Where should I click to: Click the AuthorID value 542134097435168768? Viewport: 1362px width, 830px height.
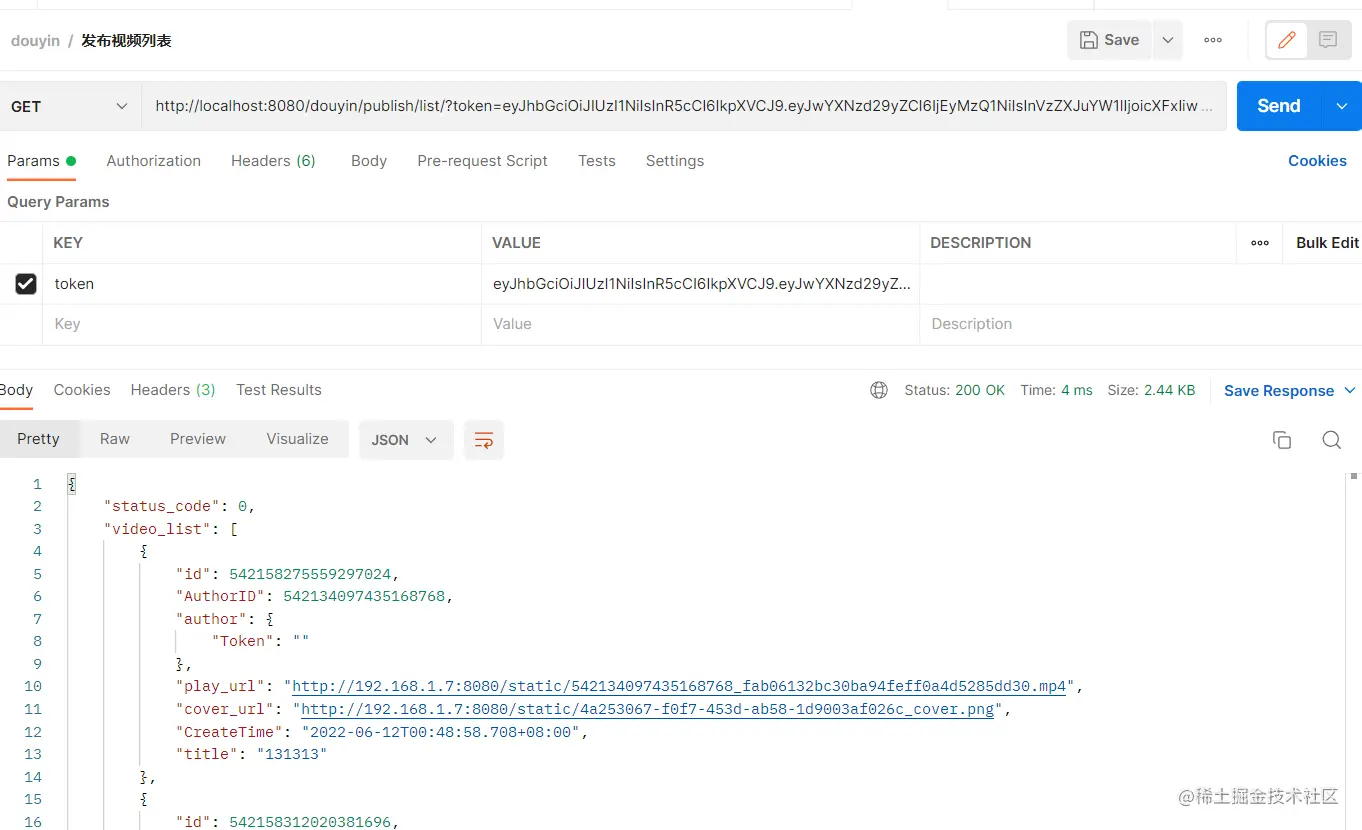point(366,596)
